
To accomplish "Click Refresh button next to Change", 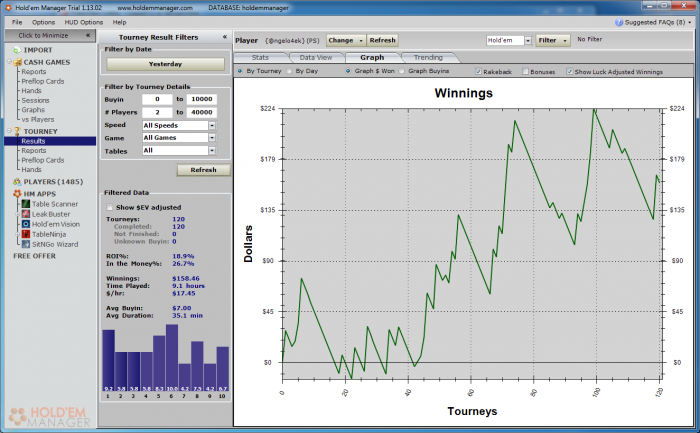I will [x=383, y=40].
